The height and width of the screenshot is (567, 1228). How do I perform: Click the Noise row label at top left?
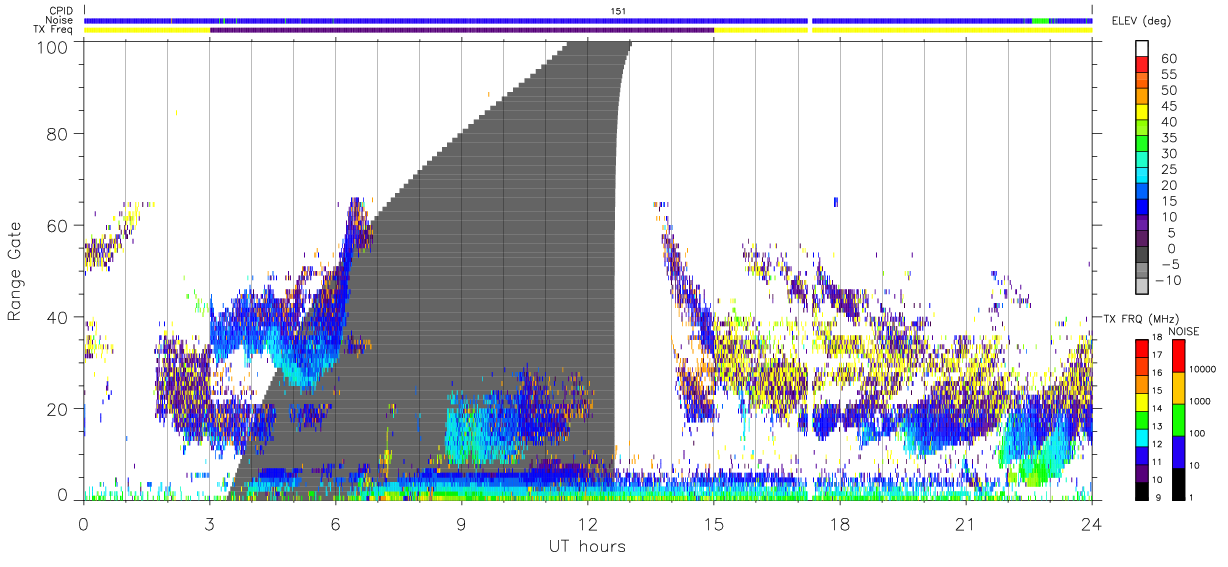60,20
